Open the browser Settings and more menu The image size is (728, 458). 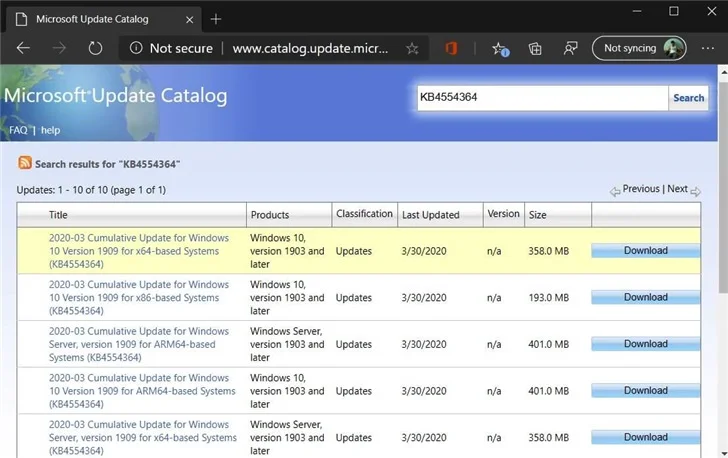point(707,48)
